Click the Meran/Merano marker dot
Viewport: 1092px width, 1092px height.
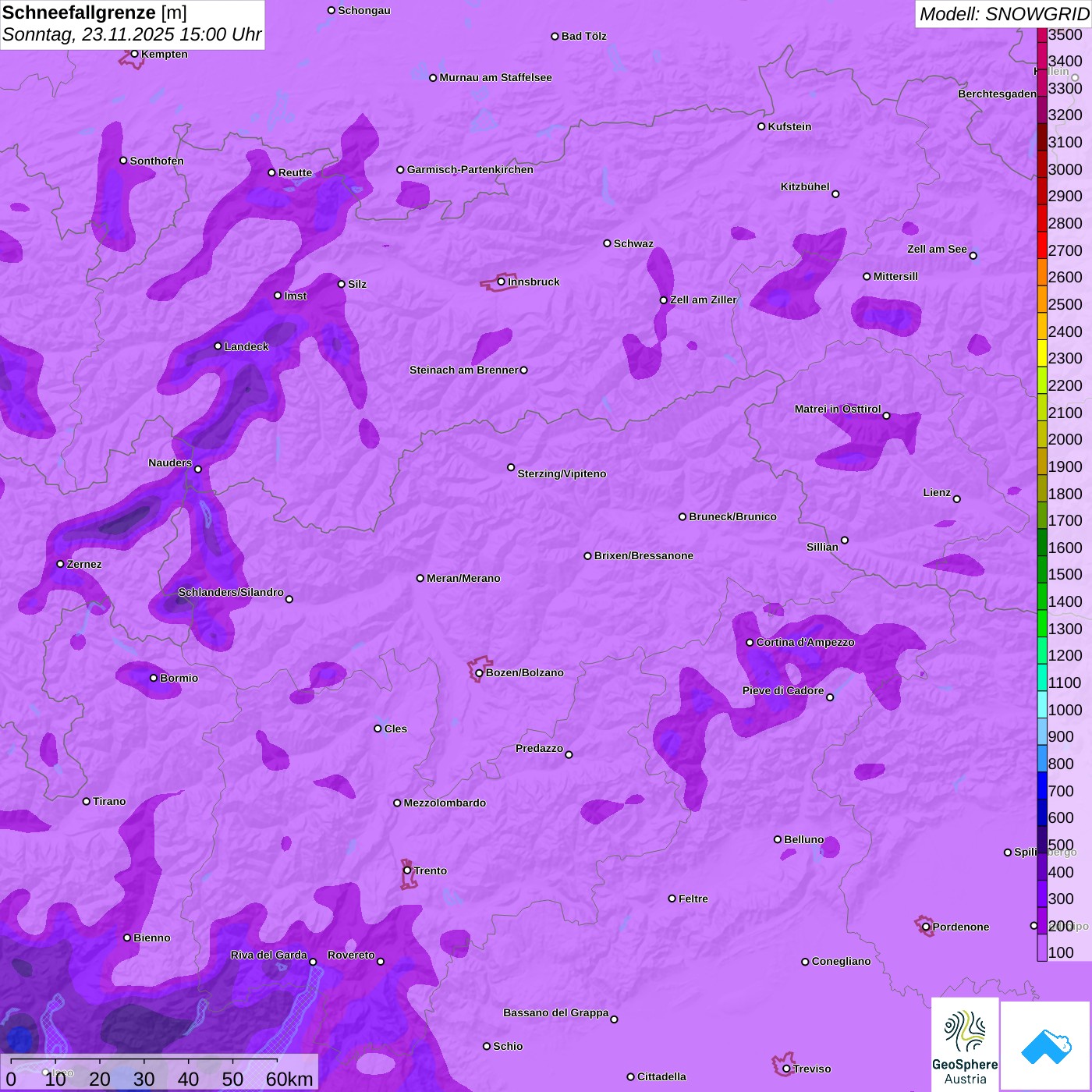(x=420, y=578)
